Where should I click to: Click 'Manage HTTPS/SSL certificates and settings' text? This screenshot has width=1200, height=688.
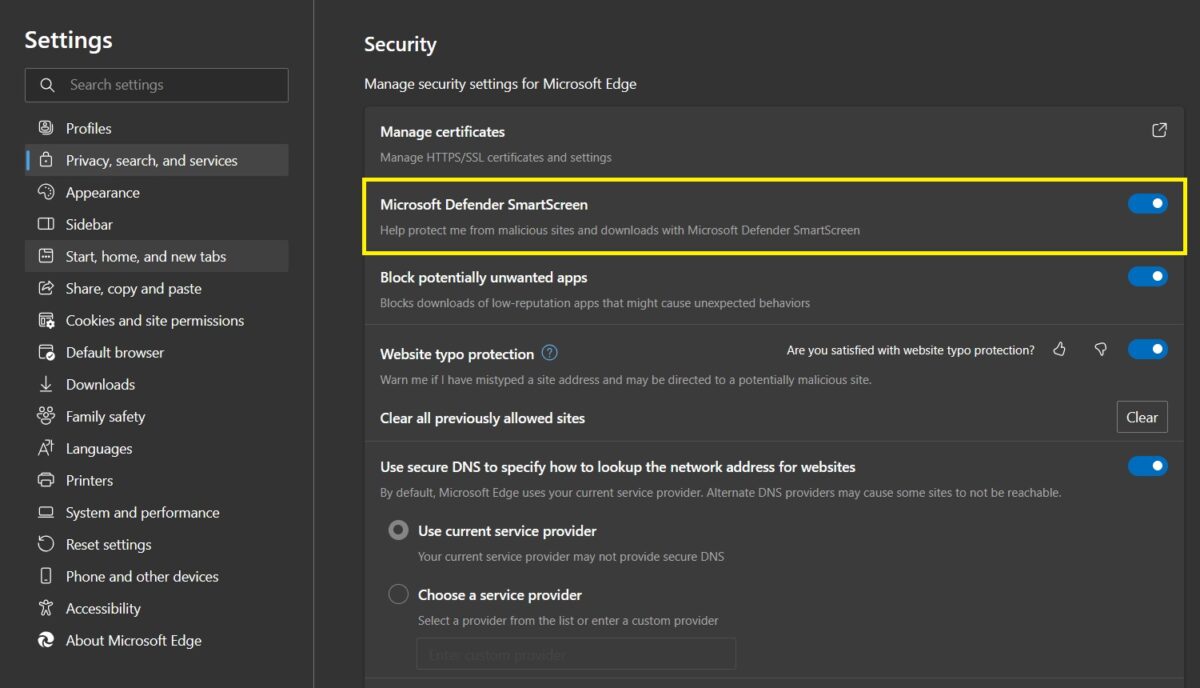coord(496,157)
